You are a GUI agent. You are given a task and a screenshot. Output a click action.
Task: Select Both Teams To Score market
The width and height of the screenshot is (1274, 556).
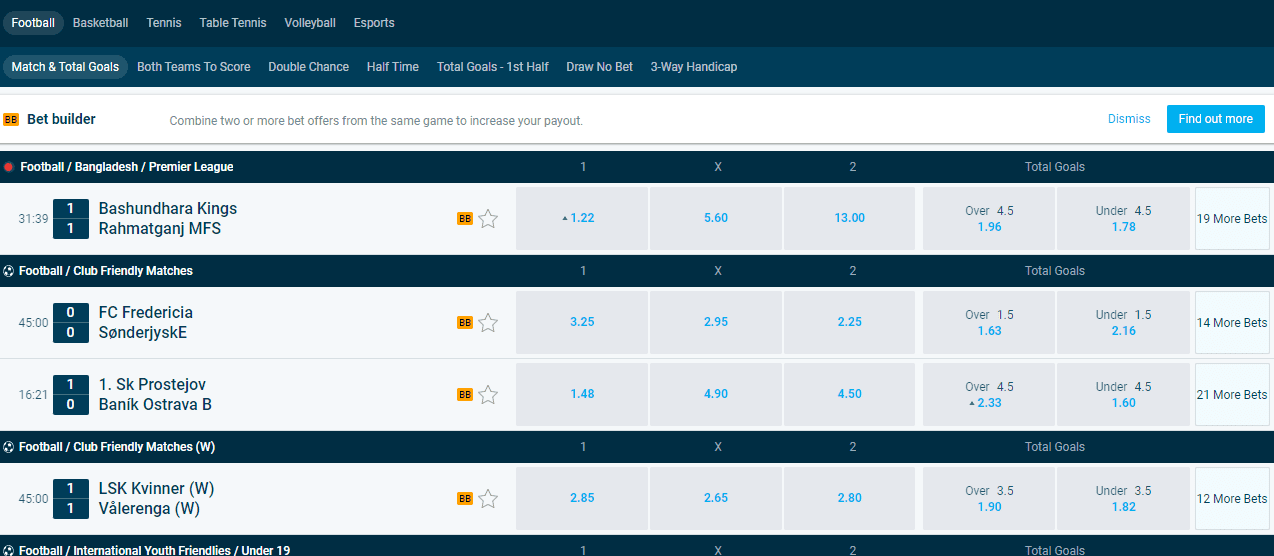click(194, 67)
